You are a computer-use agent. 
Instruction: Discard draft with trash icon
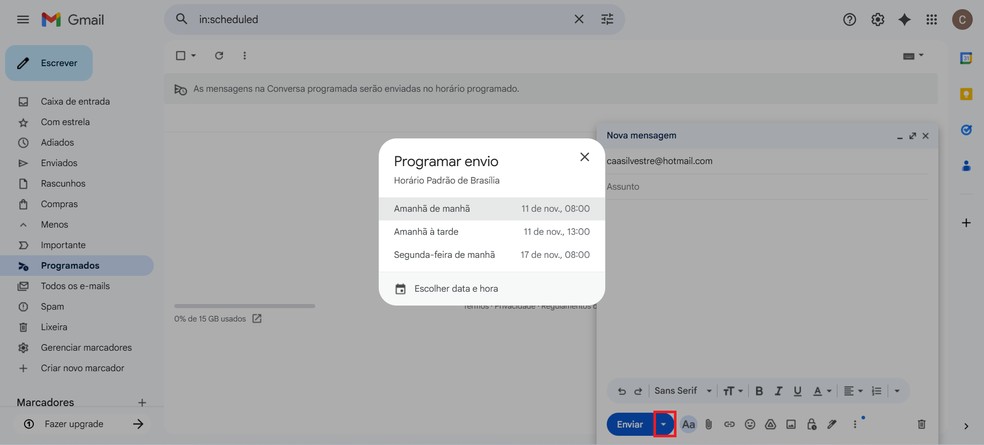pos(921,424)
